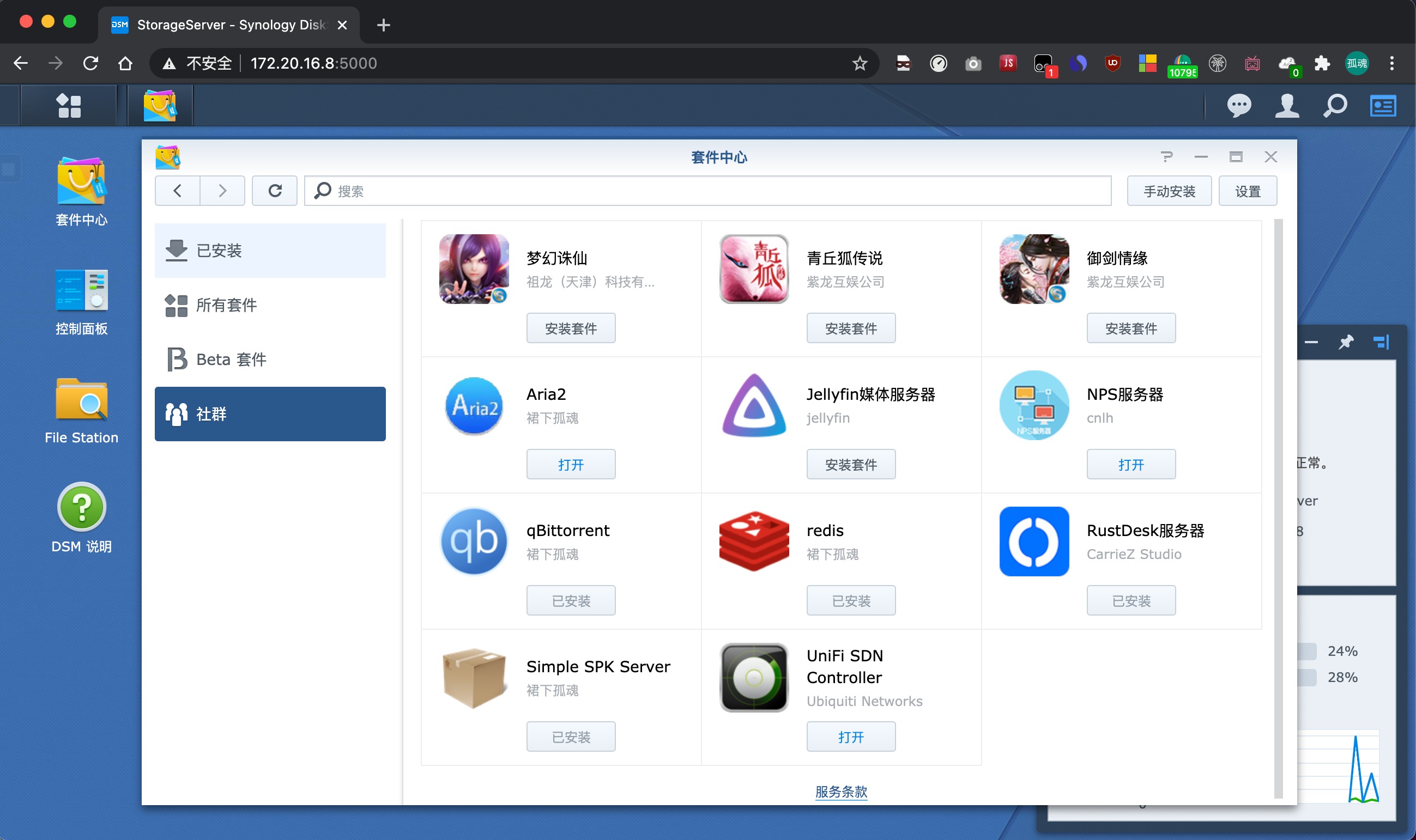Open the RustDesk服务器 package icon

1034,541
